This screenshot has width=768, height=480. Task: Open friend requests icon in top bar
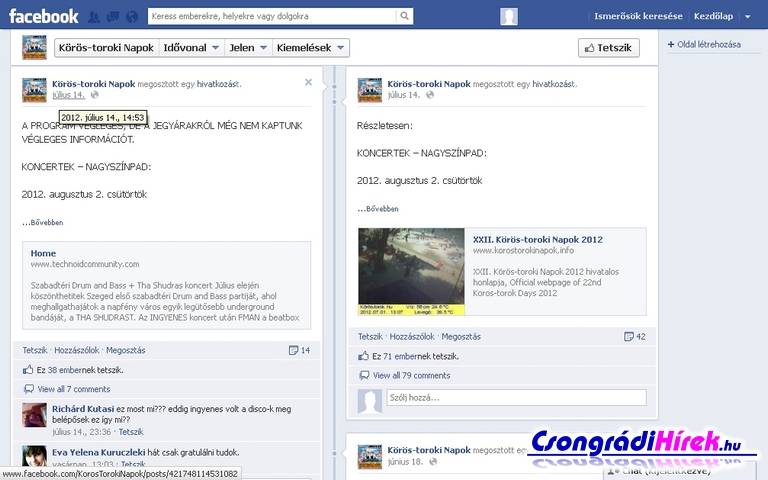[x=94, y=17]
